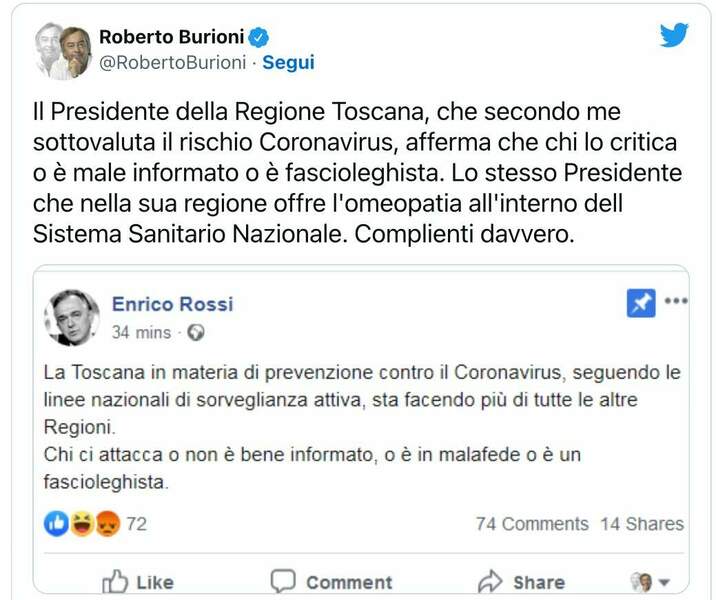
Task: Like Enrico Rossi's Facebook post
Action: 139,581
